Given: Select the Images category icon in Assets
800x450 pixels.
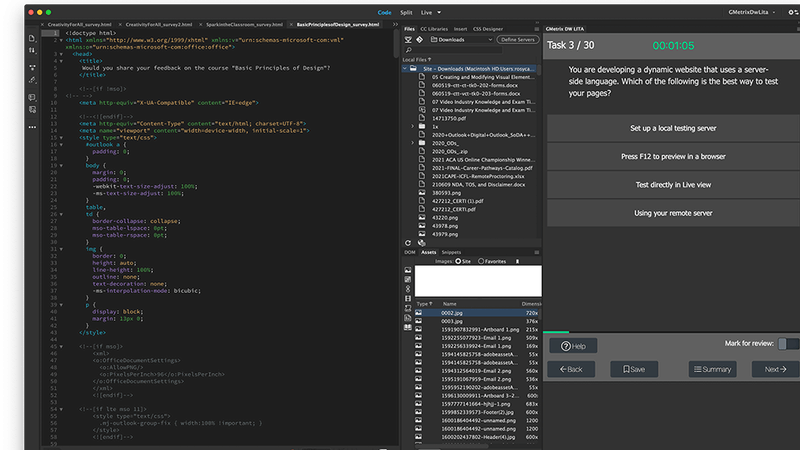Looking at the screenshot, I should [408, 270].
